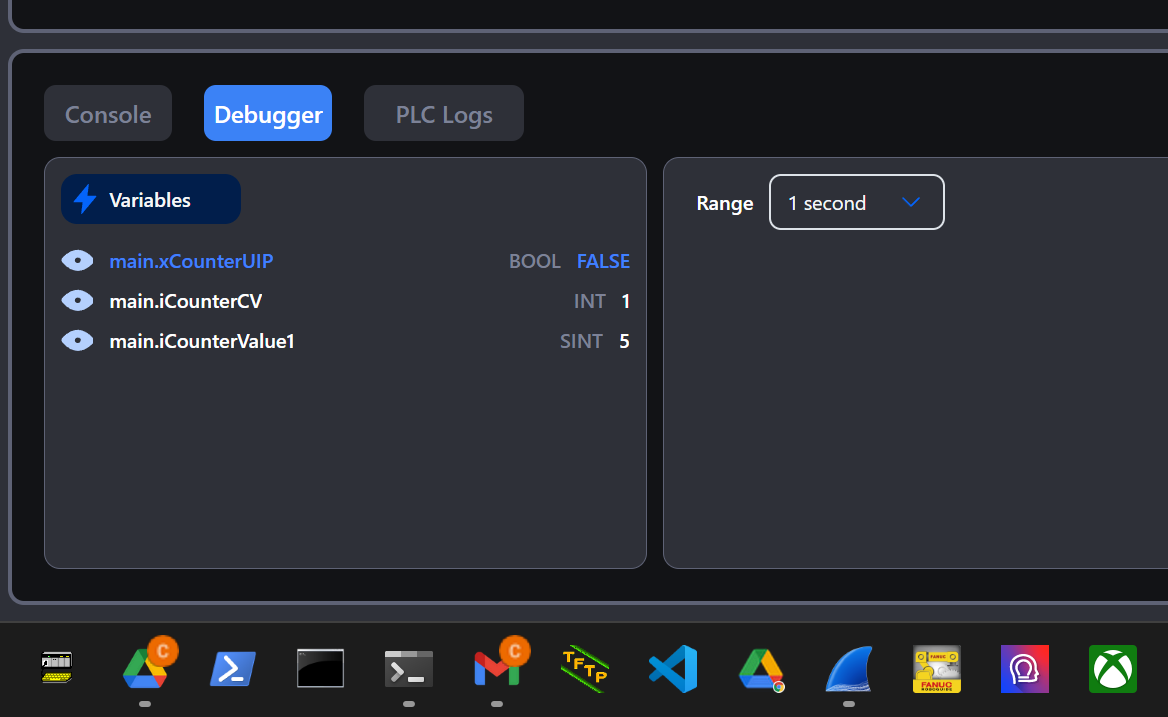This screenshot has height=717, width=1168.
Task: Open the Range dropdown showing 1 second
Action: pyautogui.click(x=855, y=203)
